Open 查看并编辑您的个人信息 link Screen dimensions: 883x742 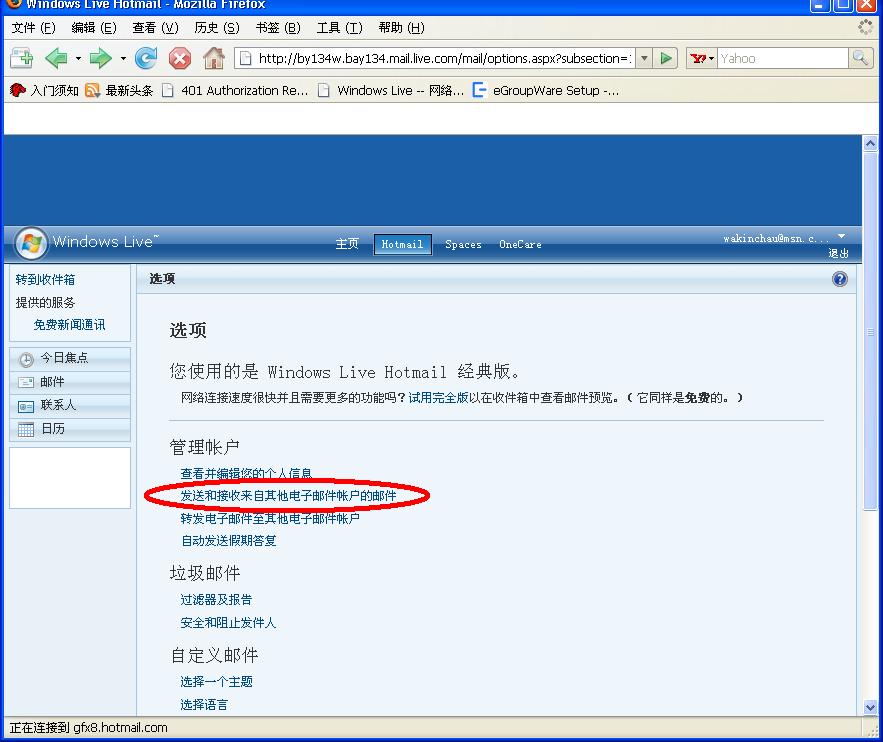(246, 473)
